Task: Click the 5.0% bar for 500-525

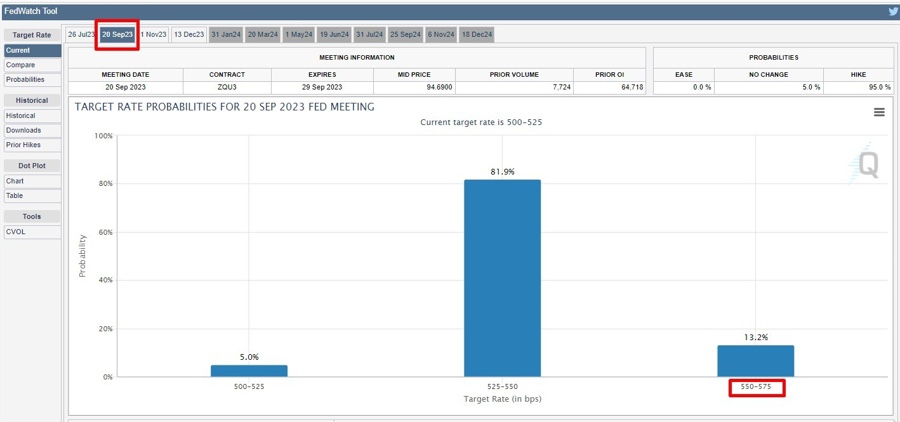Action: 249,371
